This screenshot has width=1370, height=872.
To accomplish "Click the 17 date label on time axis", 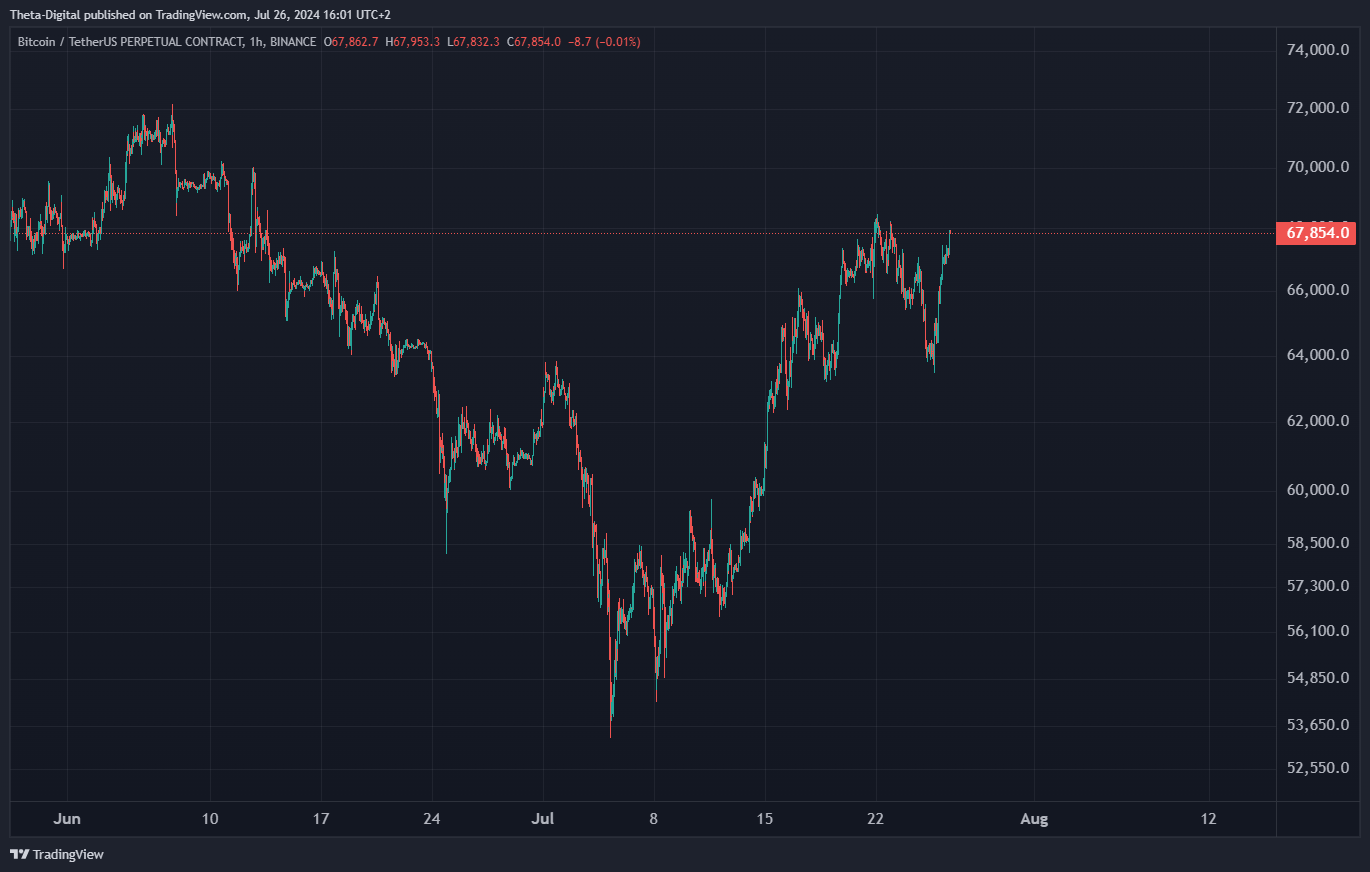I will coord(321,819).
